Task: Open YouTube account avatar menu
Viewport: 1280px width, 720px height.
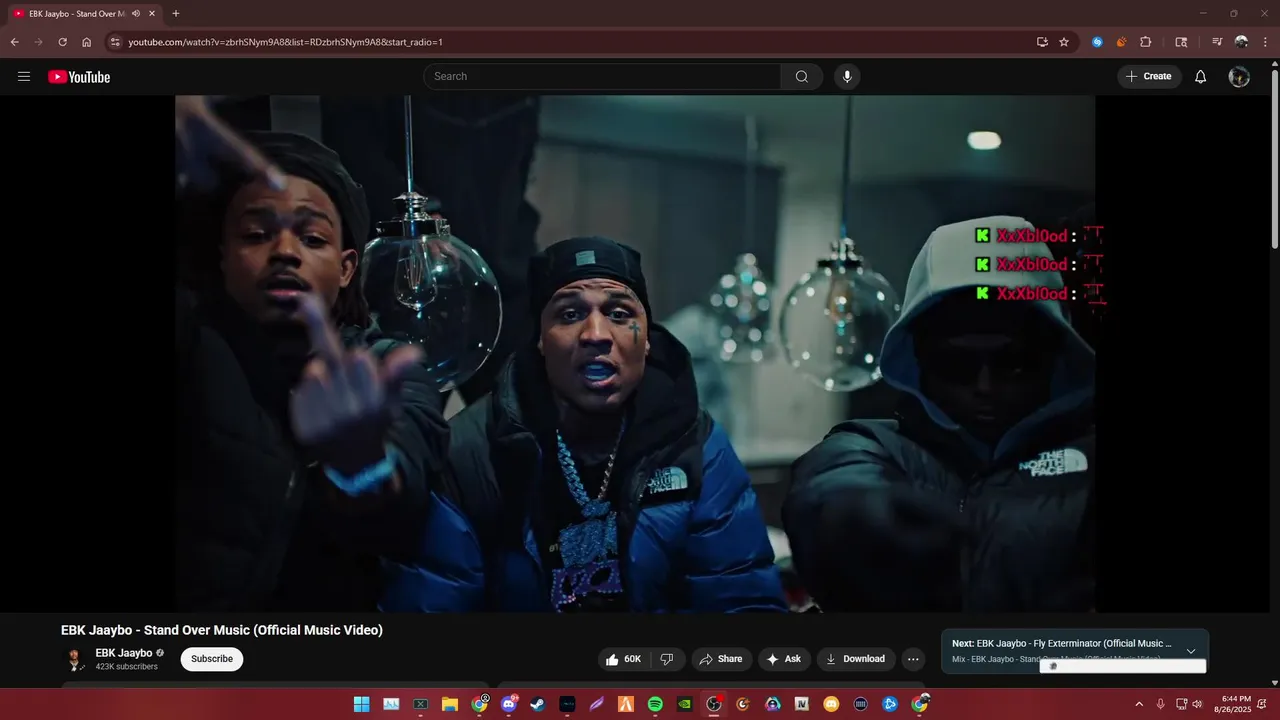Action: [1239, 77]
